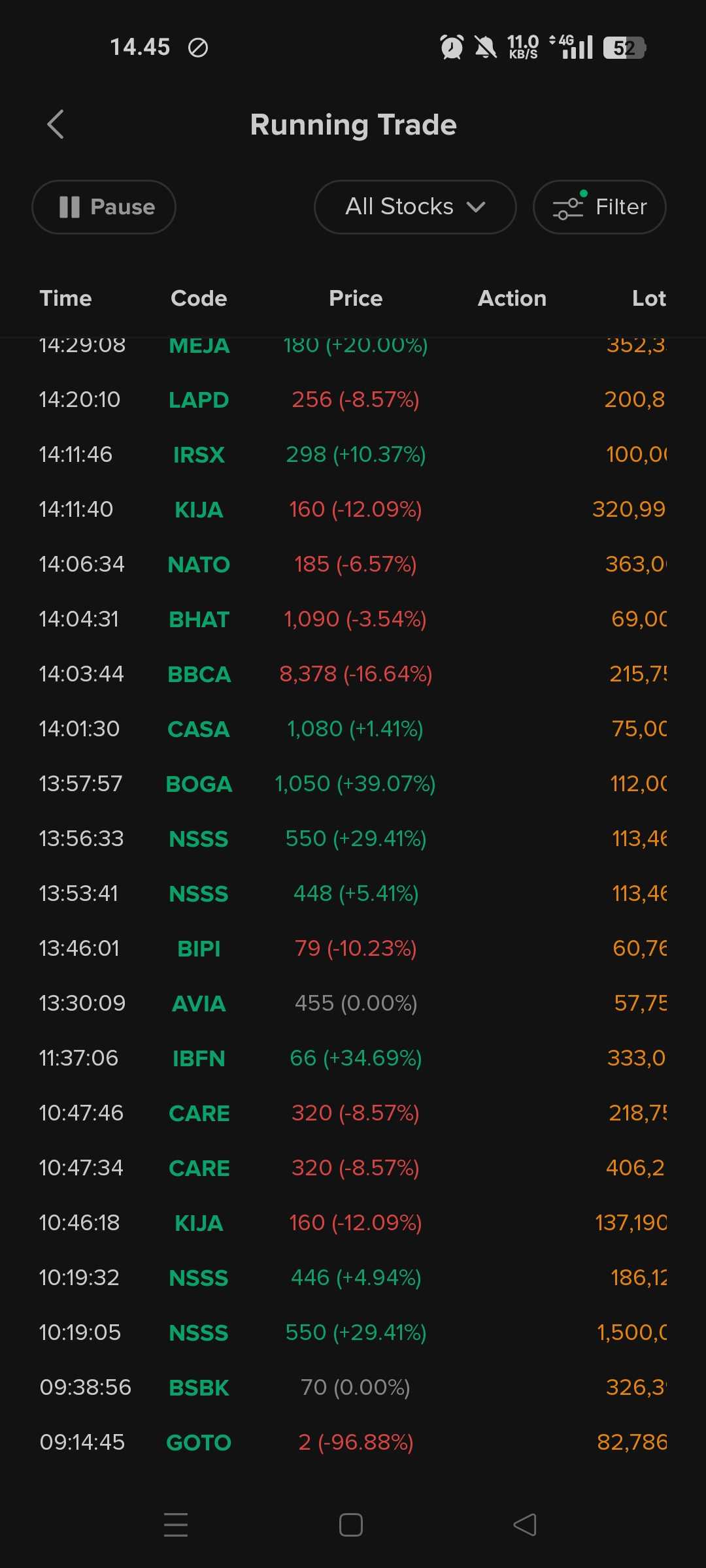Open the BBCA stock code link

[199, 674]
